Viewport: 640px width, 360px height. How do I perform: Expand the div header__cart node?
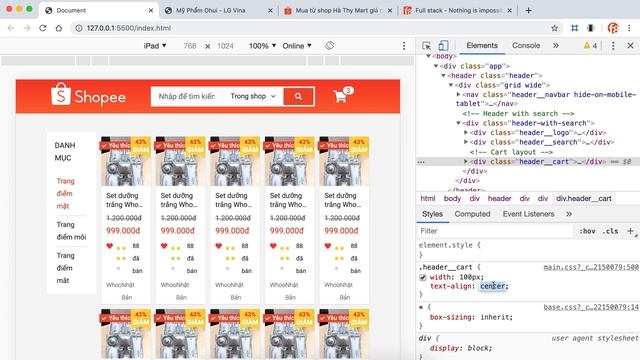pyautogui.click(x=466, y=162)
